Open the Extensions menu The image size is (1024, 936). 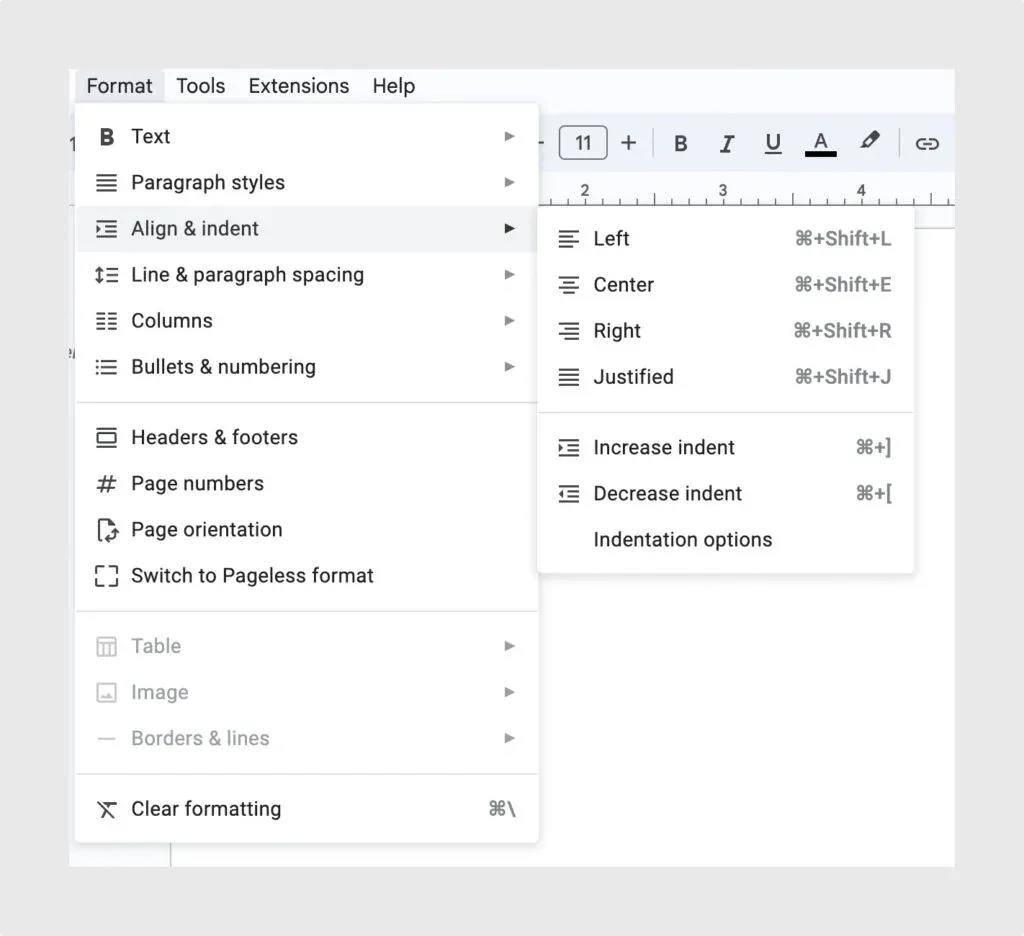pos(298,86)
